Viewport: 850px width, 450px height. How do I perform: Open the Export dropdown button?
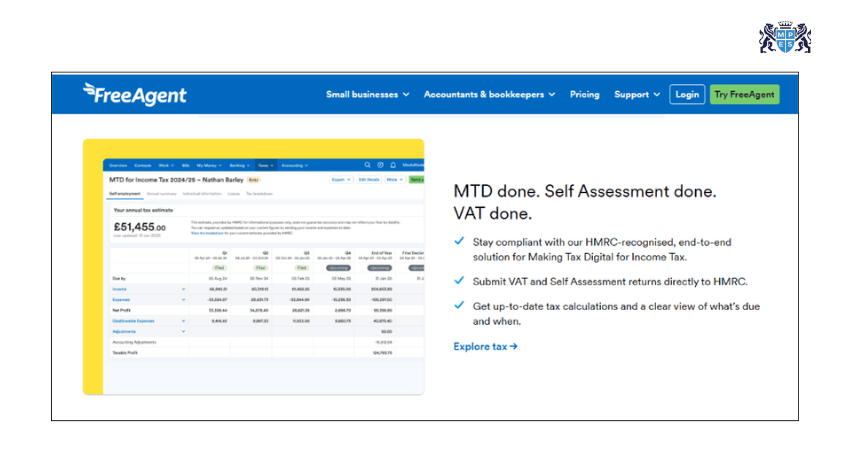(341, 179)
